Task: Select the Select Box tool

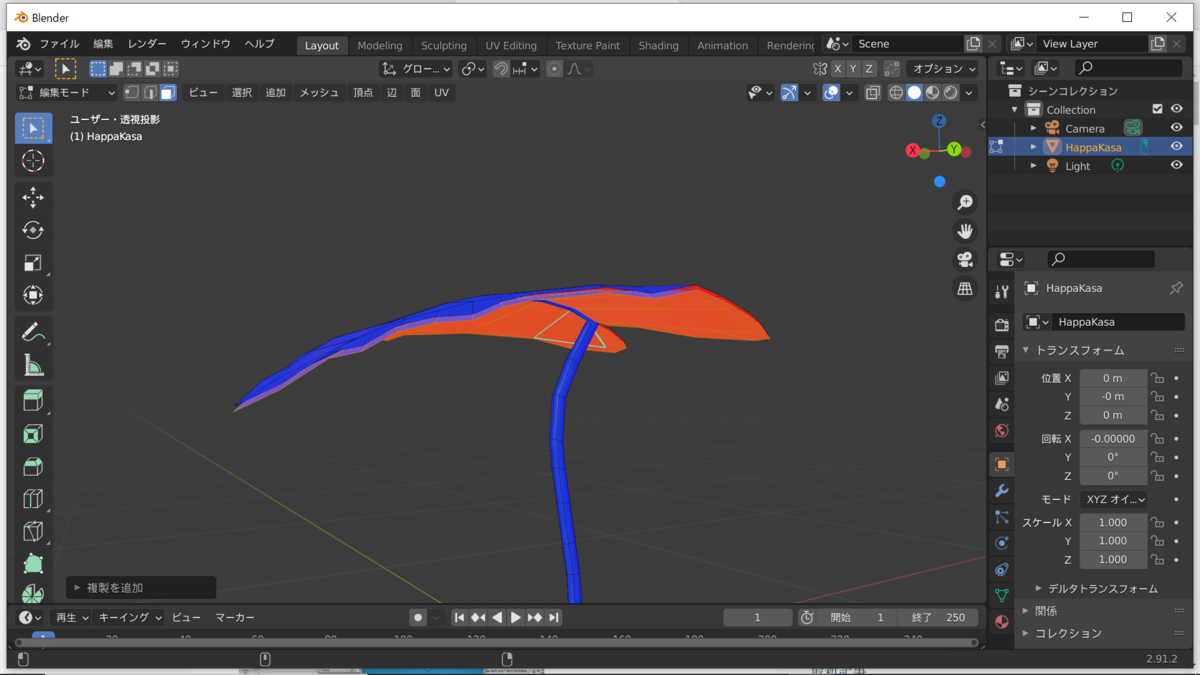Action: [x=33, y=128]
